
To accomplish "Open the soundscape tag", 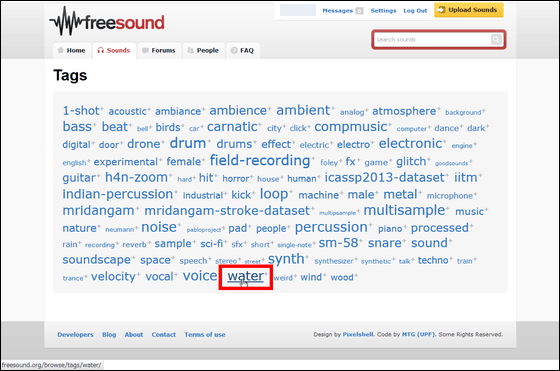I will pyautogui.click(x=96, y=260).
